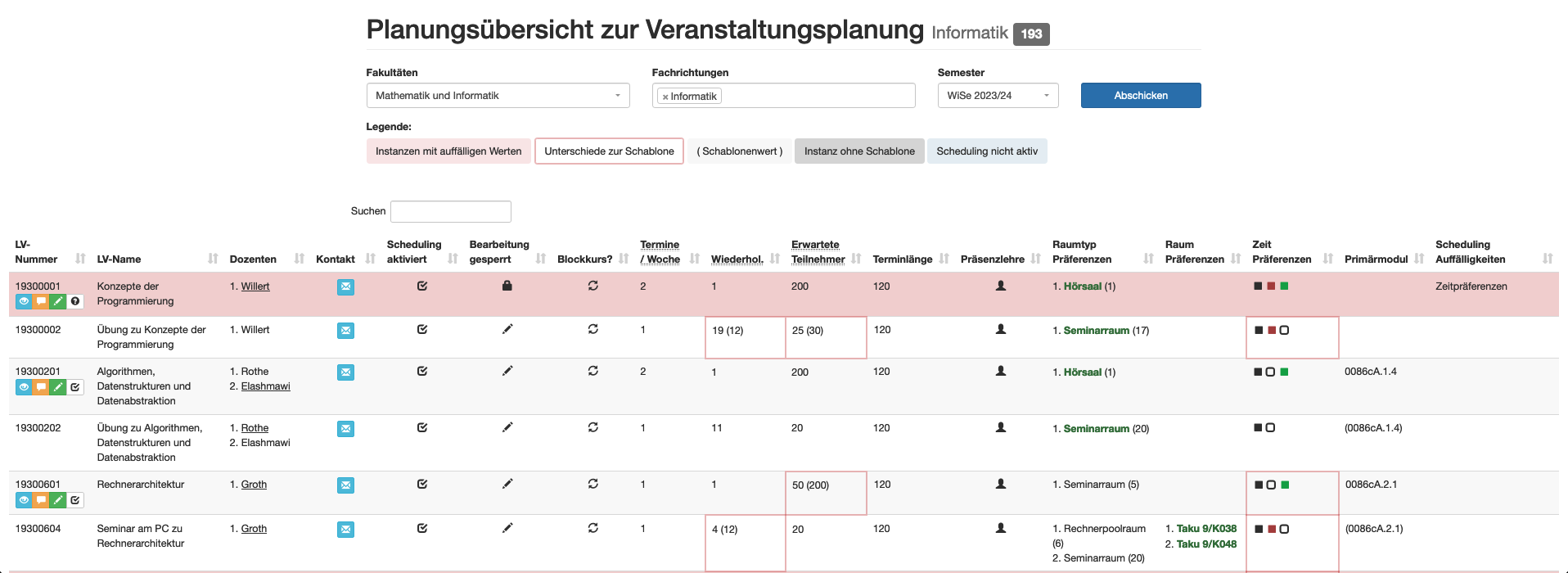Open the Willert lecturer link in first row
The height and width of the screenshot is (573, 1568).
pos(255,286)
